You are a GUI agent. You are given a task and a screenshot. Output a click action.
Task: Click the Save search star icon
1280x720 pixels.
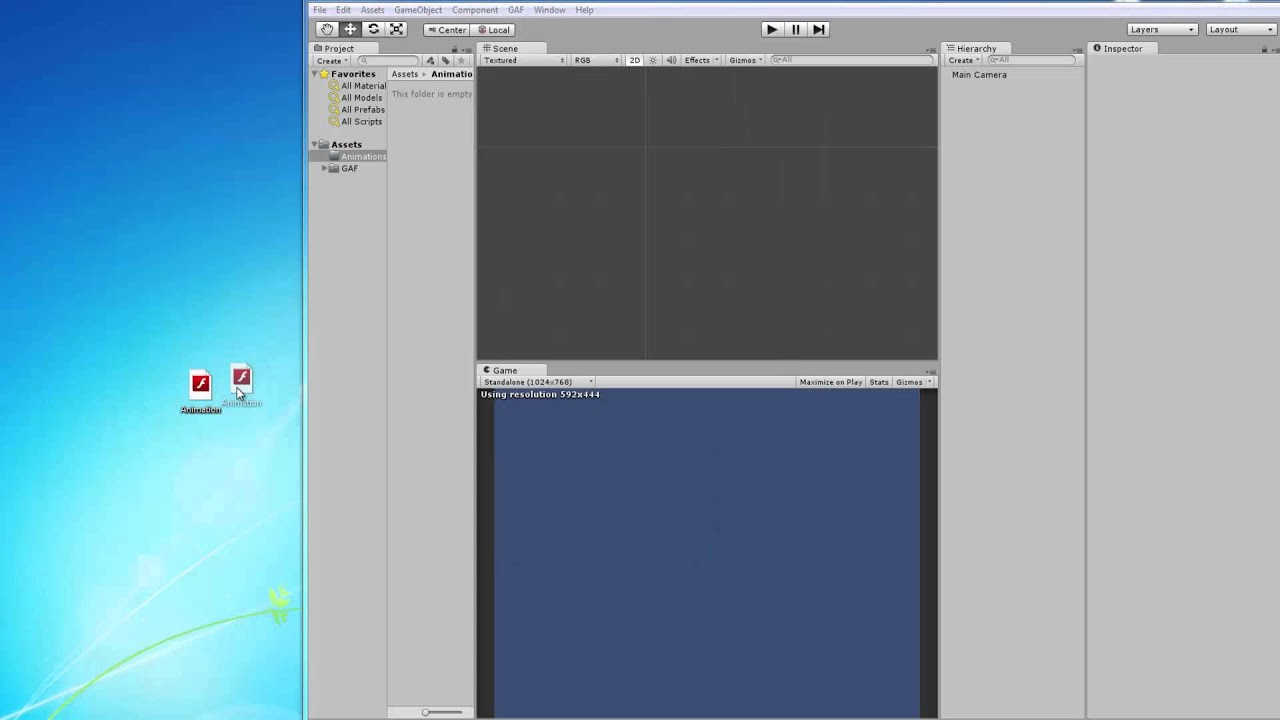coord(461,61)
